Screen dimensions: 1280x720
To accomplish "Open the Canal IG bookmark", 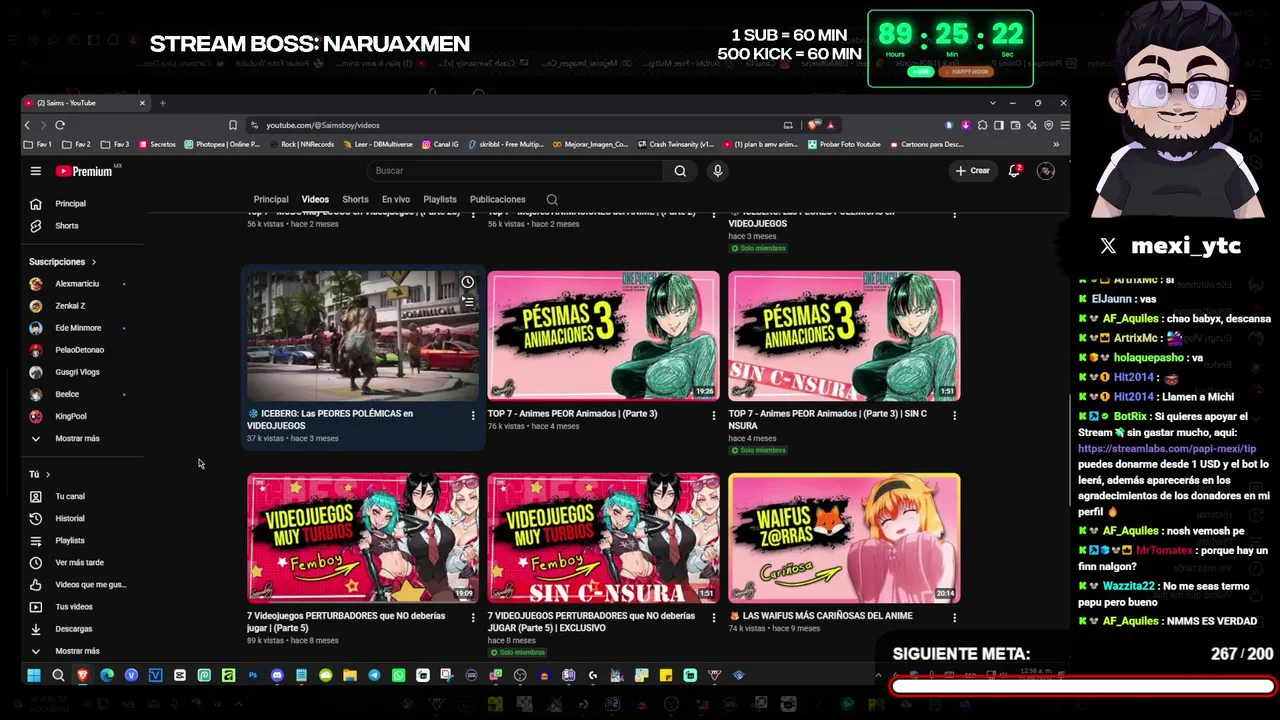I will tap(439, 144).
